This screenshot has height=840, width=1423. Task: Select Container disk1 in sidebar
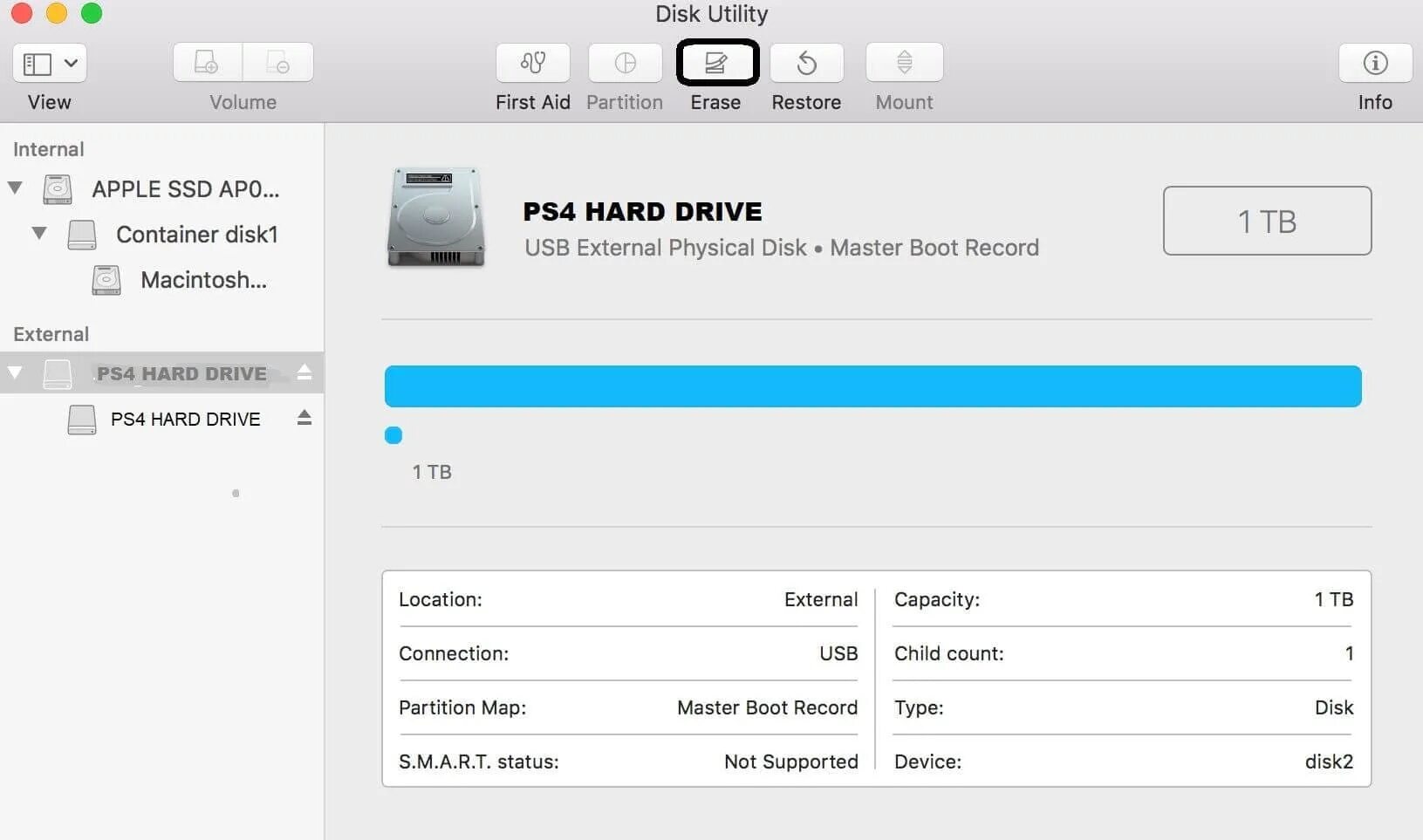[197, 235]
